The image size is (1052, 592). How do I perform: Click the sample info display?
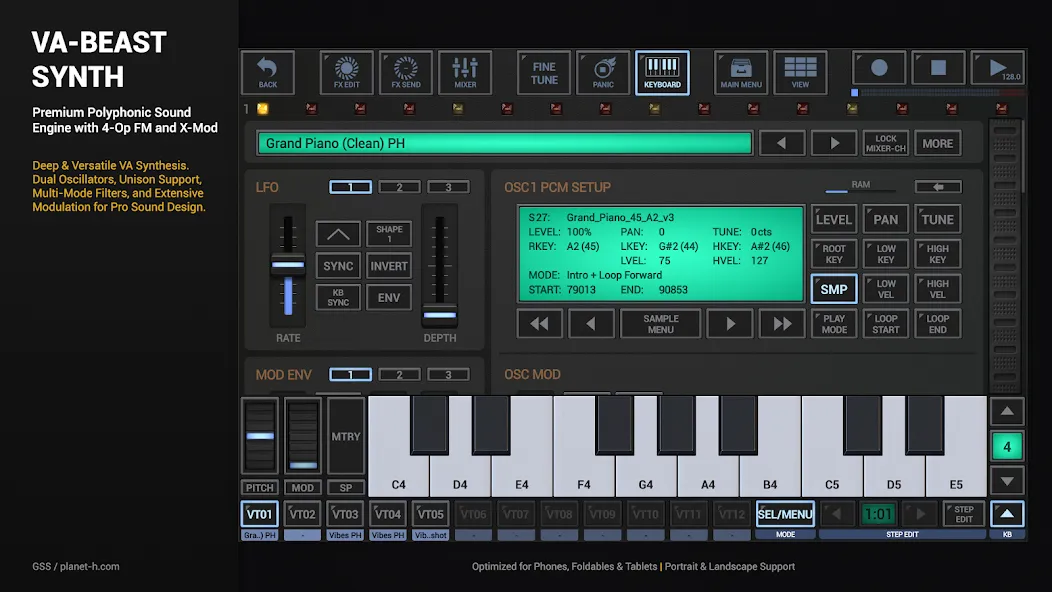pos(661,254)
